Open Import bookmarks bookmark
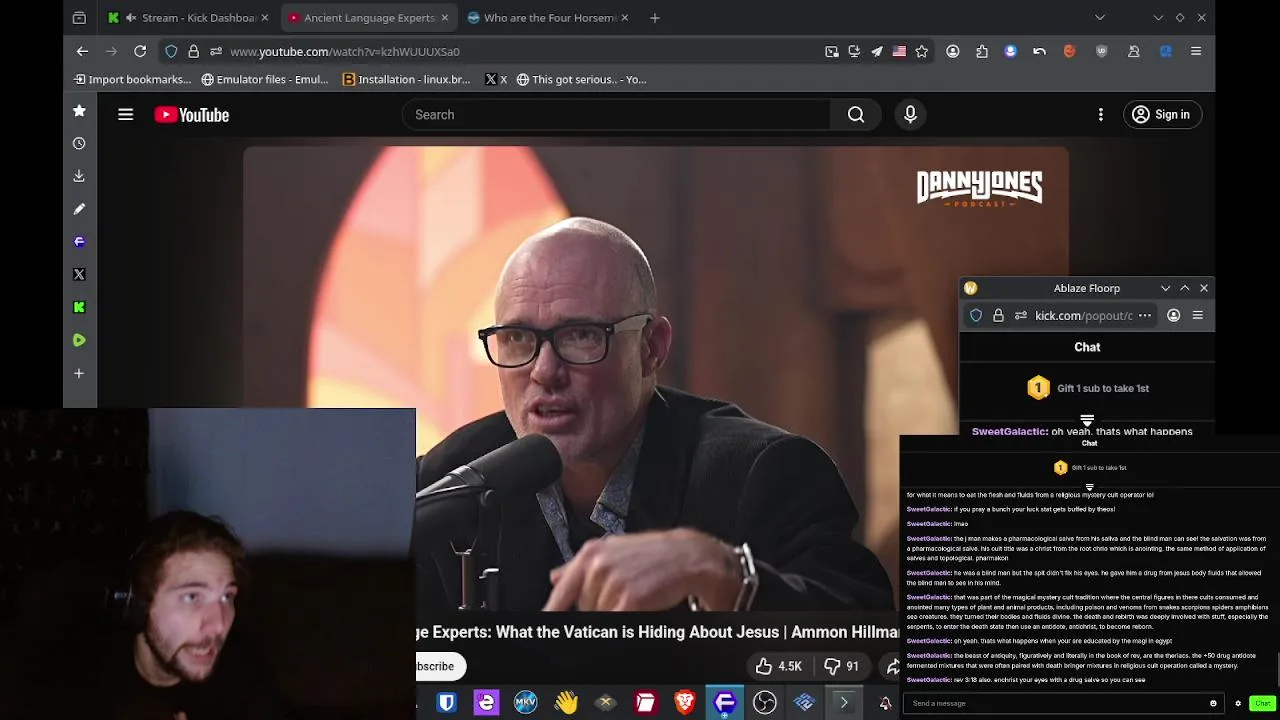 click(x=132, y=79)
